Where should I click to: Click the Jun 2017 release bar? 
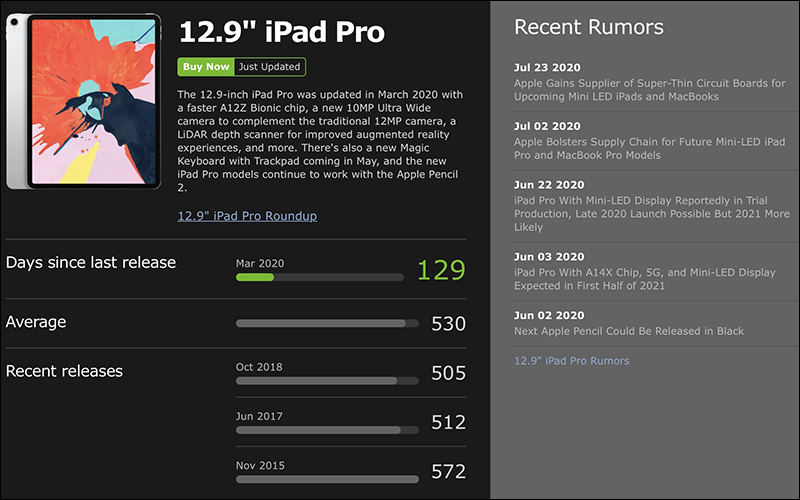click(327, 430)
